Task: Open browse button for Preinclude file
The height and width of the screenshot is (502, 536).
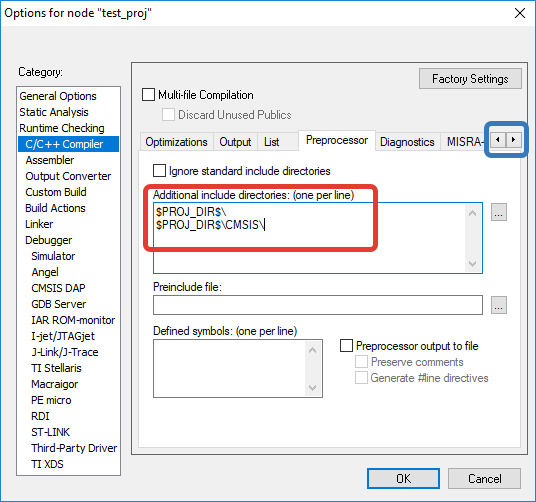Action: (499, 305)
